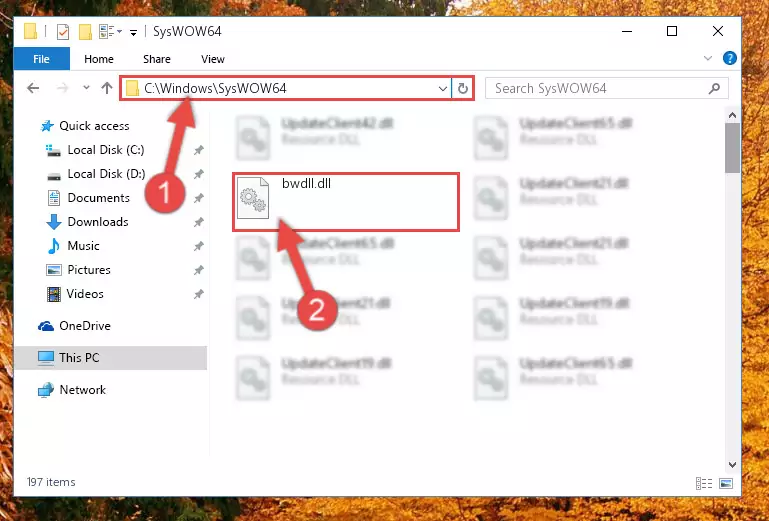
Task: Click the vertical scrollbar thumb
Action: click(732, 148)
